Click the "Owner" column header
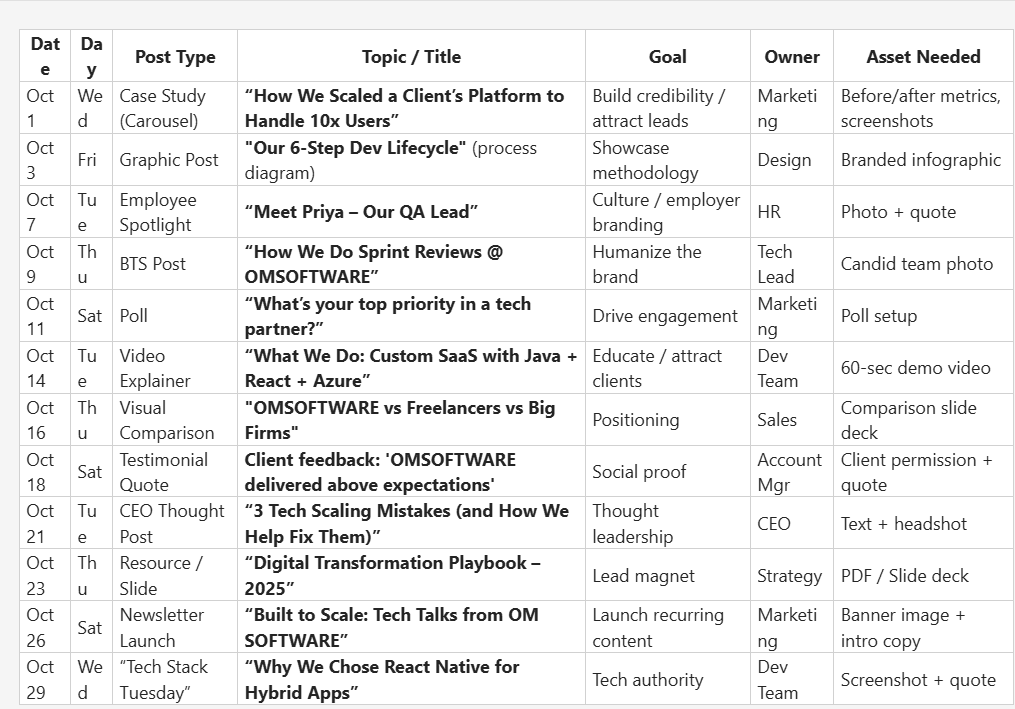Screen dimensions: 1015x709 791,57
